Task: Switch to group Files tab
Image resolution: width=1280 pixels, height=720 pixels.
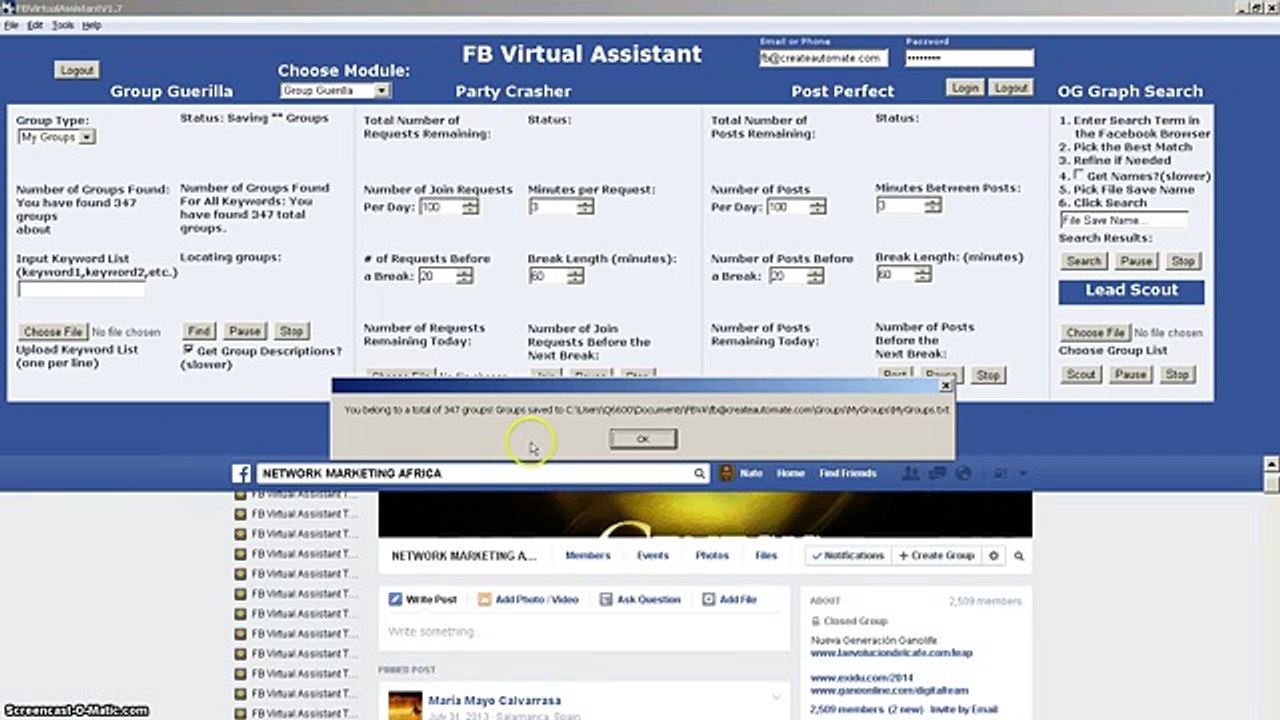Action: [x=766, y=555]
